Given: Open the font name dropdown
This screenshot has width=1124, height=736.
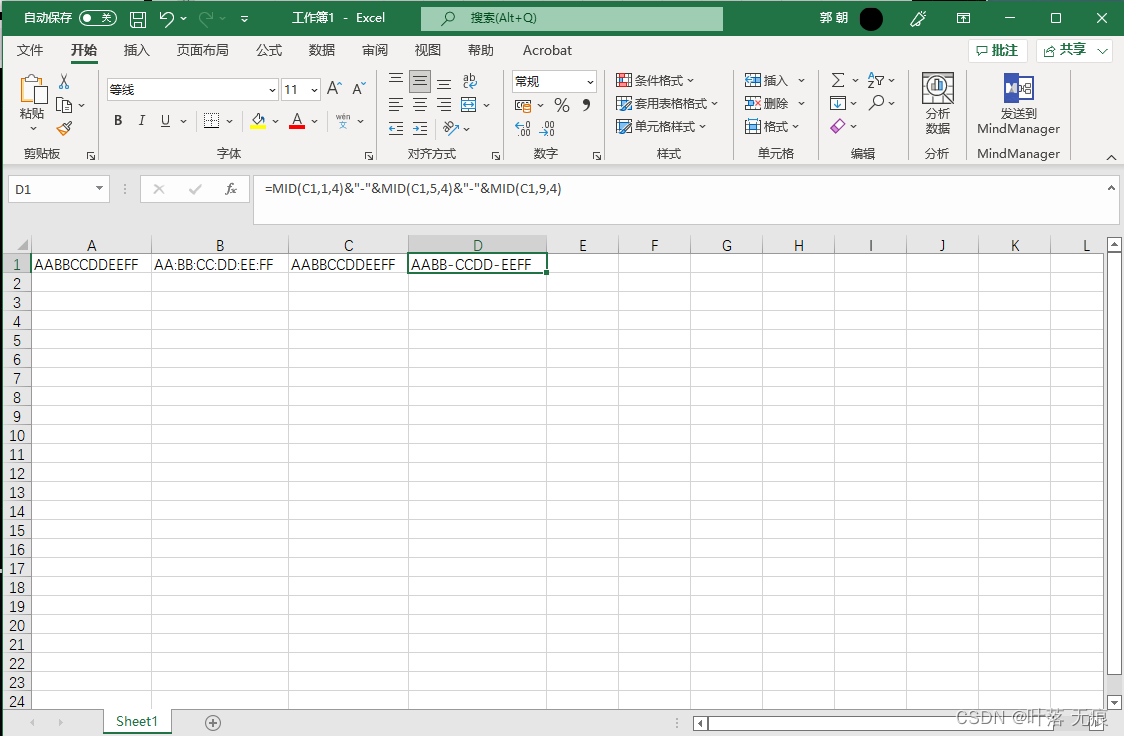Looking at the screenshot, I should [272, 90].
